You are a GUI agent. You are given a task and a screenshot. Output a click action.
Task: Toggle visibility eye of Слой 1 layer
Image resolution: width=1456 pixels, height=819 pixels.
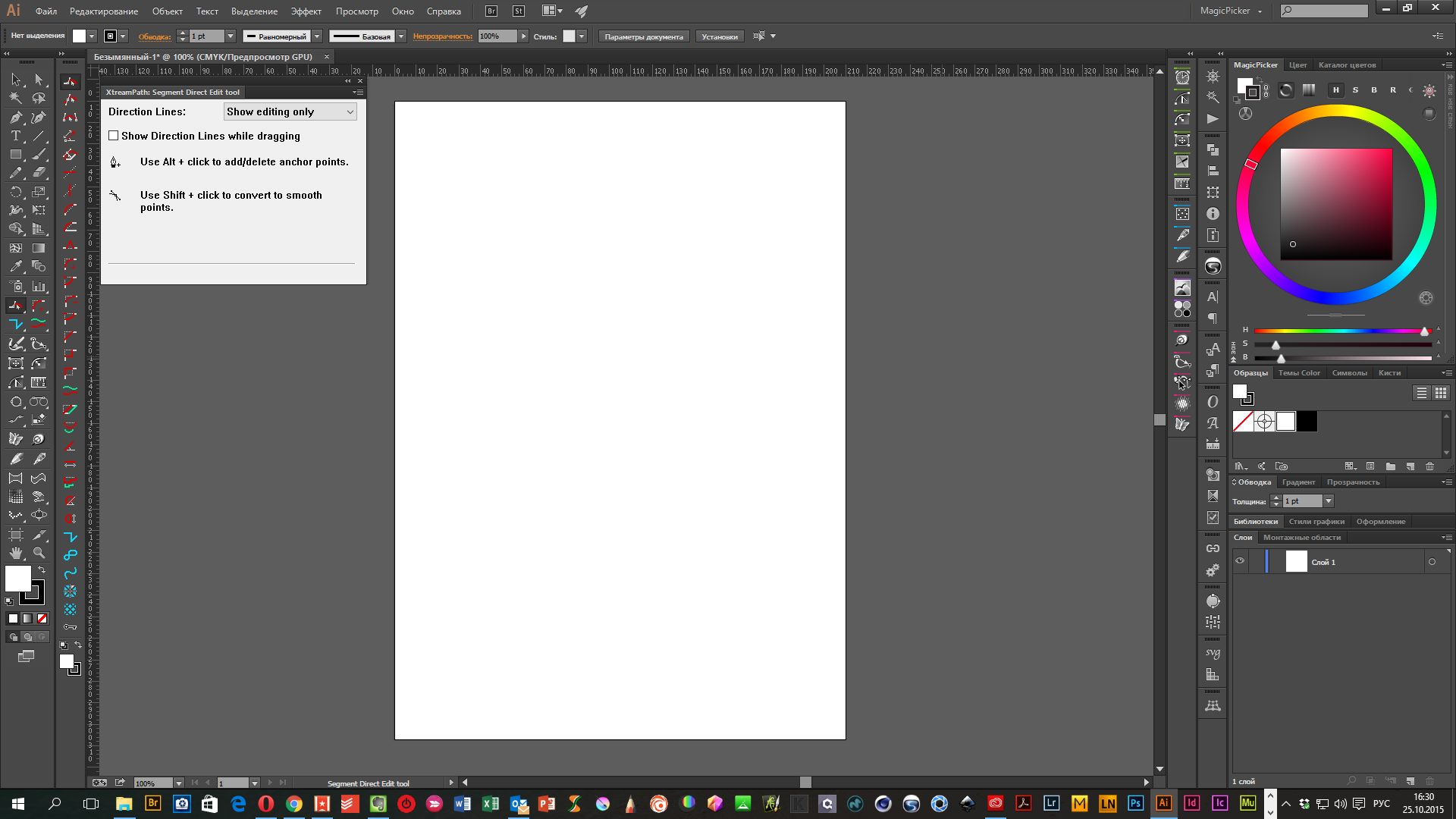(x=1240, y=561)
